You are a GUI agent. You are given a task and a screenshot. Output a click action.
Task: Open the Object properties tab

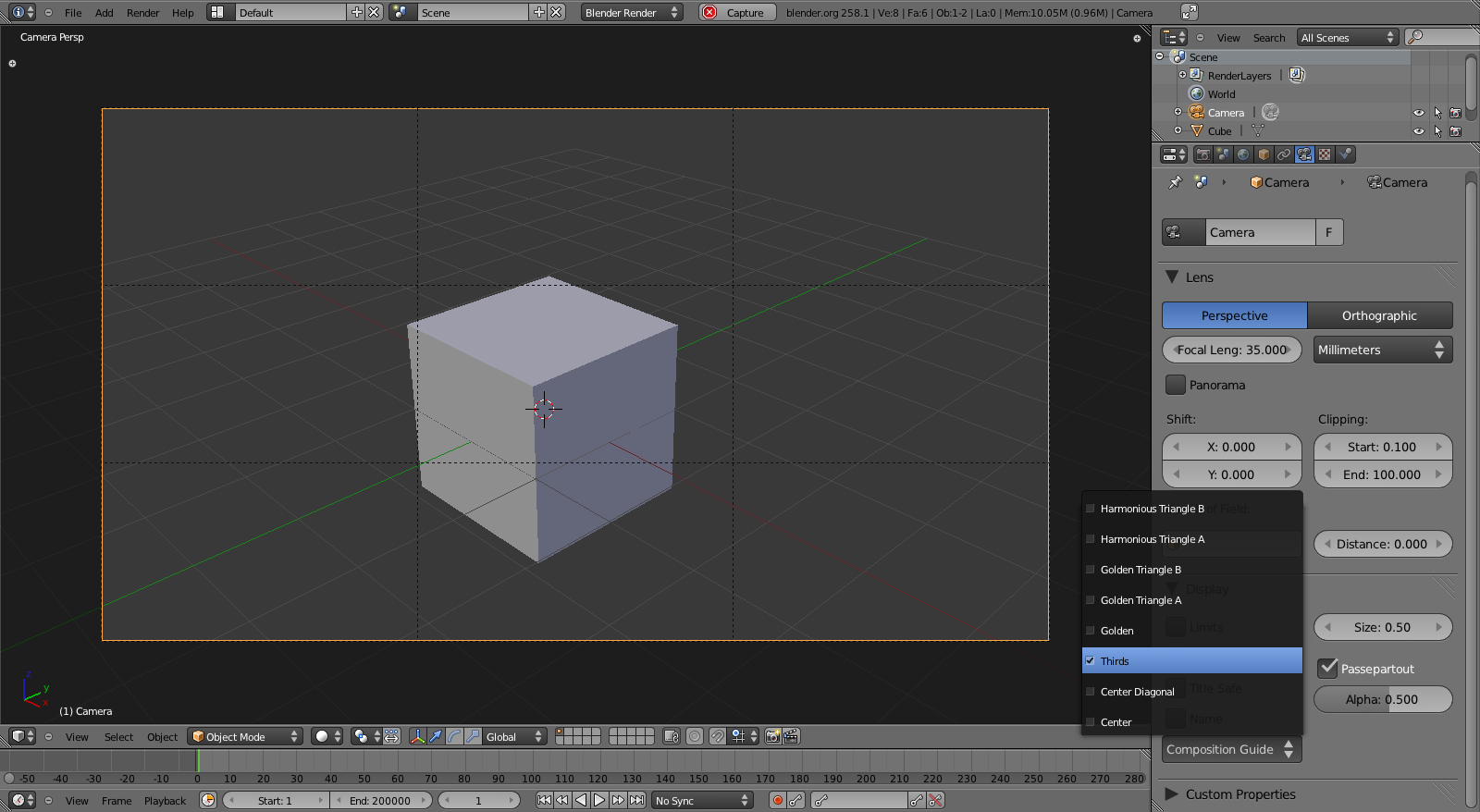[1264, 154]
